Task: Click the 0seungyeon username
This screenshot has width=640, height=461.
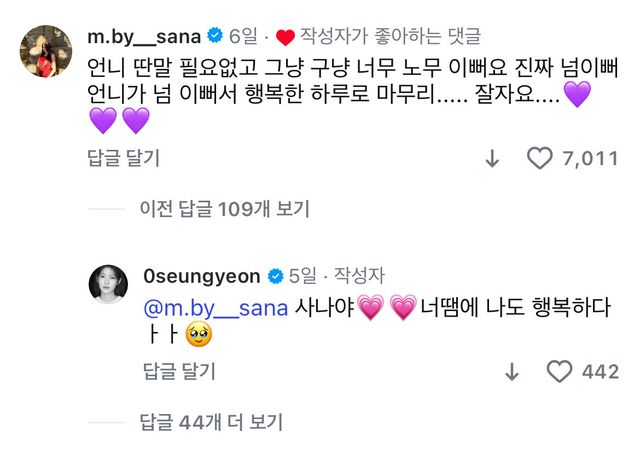Action: pos(202,275)
